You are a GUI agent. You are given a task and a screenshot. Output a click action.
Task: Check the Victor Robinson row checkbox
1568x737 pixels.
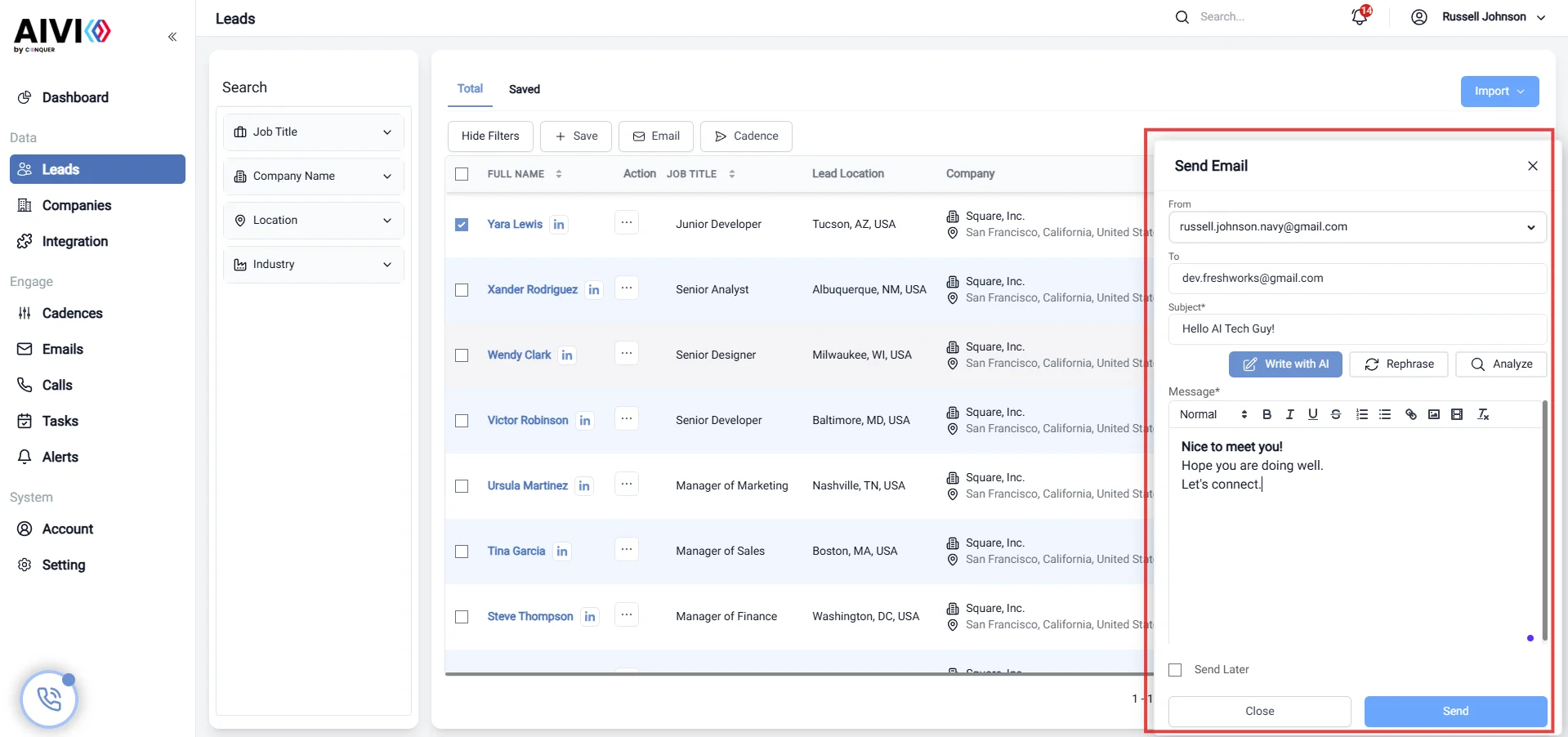pyautogui.click(x=462, y=421)
